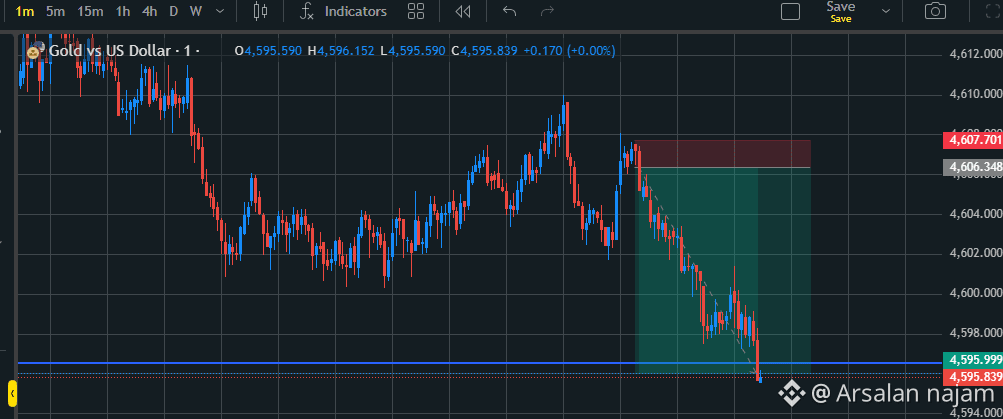Expand the Save options dropdown arrow

coord(886,11)
